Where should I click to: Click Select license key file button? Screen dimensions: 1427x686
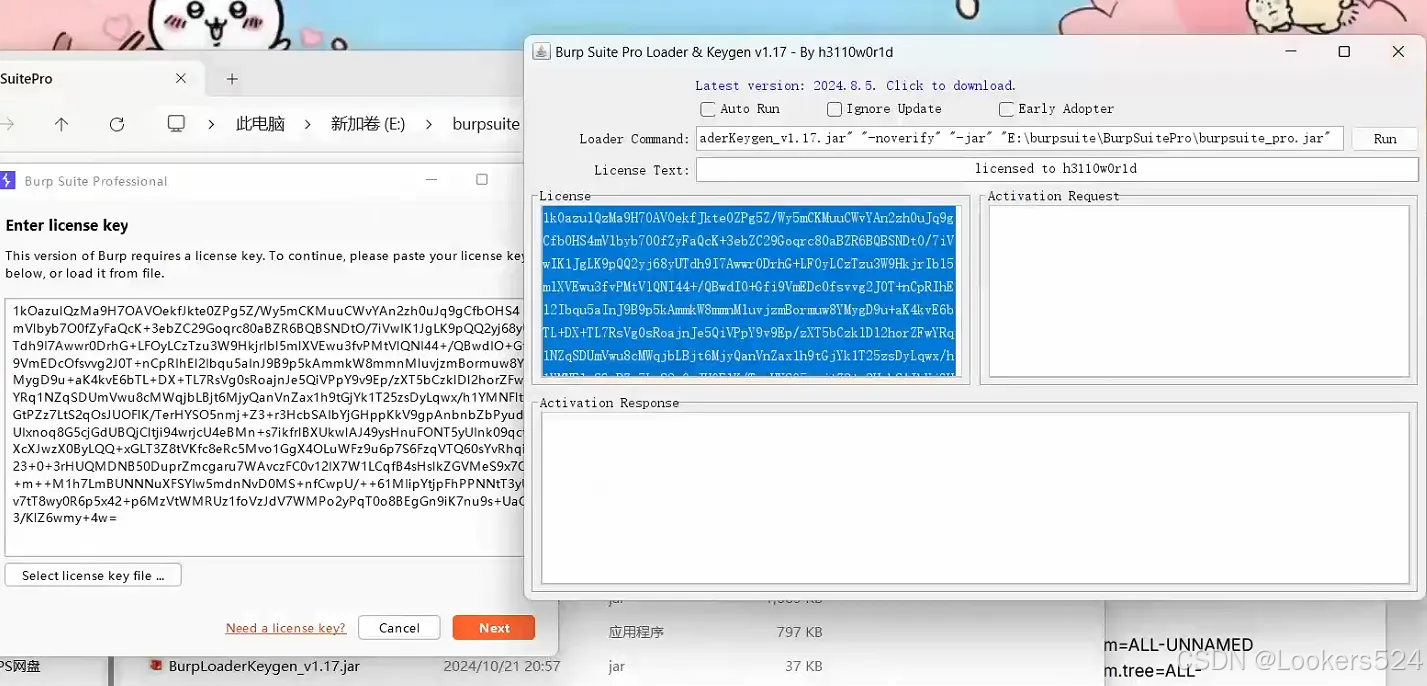pos(93,575)
